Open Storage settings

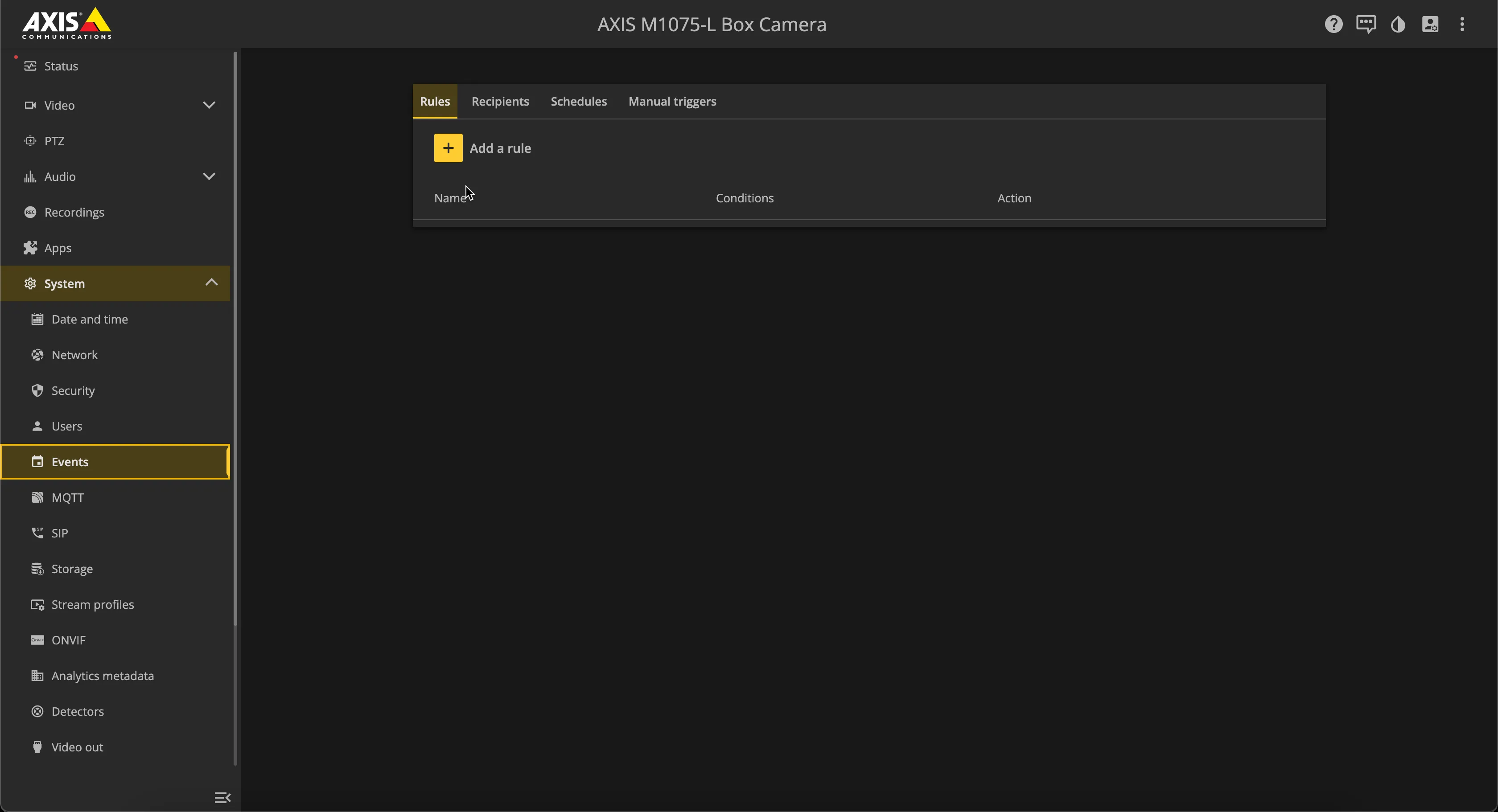[x=115, y=569]
